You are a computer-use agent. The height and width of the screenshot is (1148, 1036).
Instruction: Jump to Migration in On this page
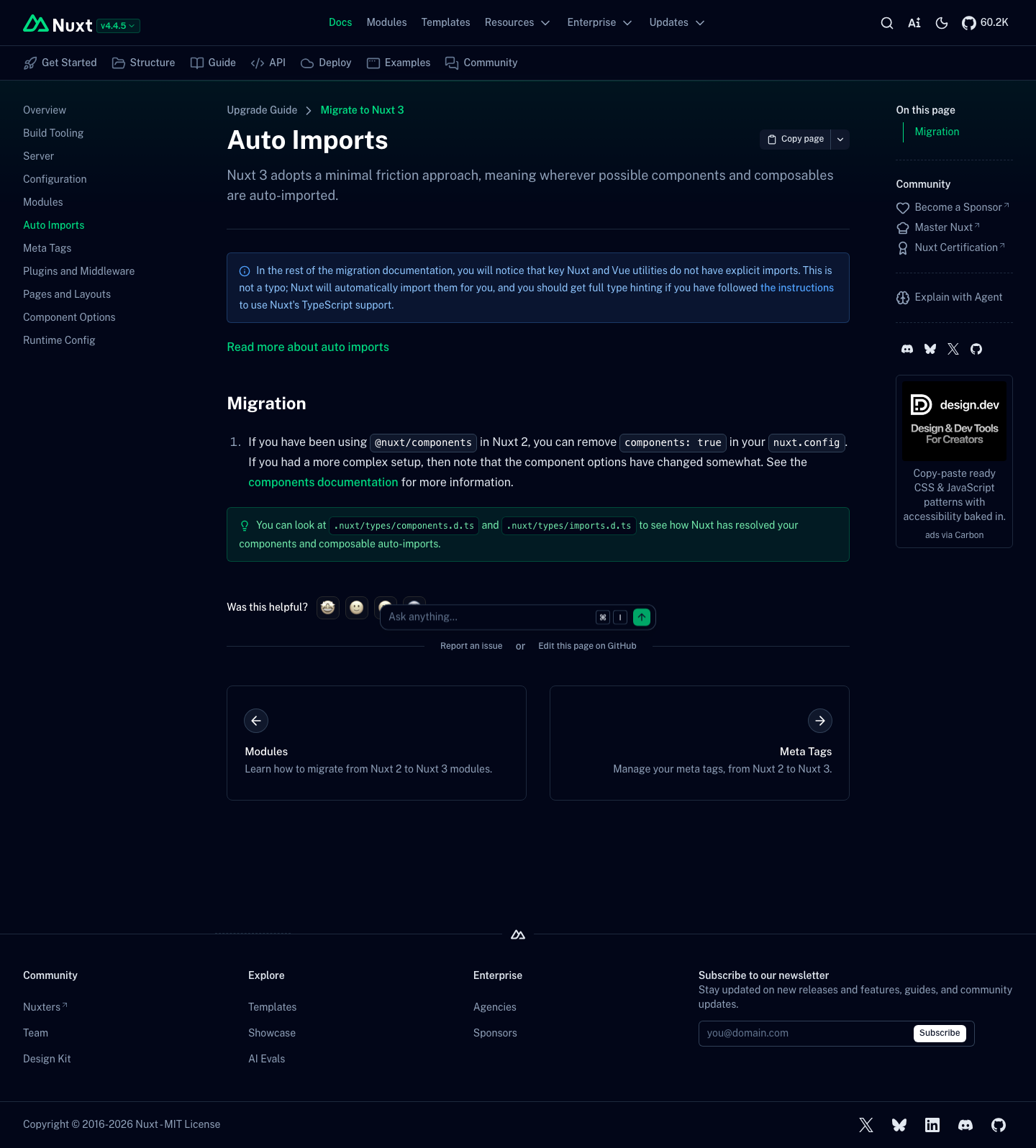click(x=937, y=132)
